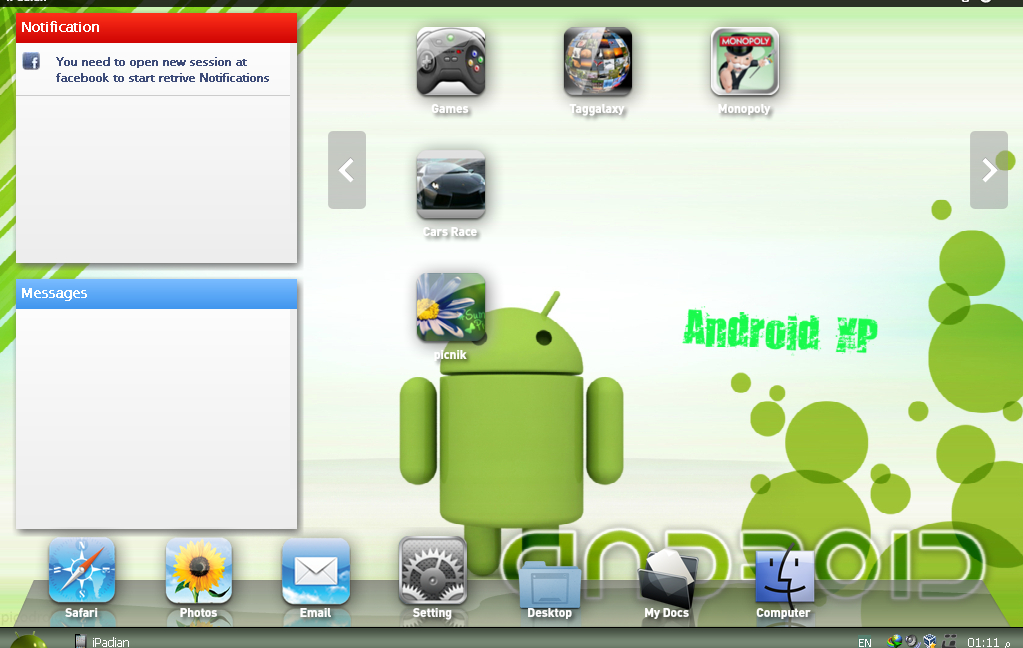Open Photos sunflower icon in dock
The width and height of the screenshot is (1023, 648).
198,570
